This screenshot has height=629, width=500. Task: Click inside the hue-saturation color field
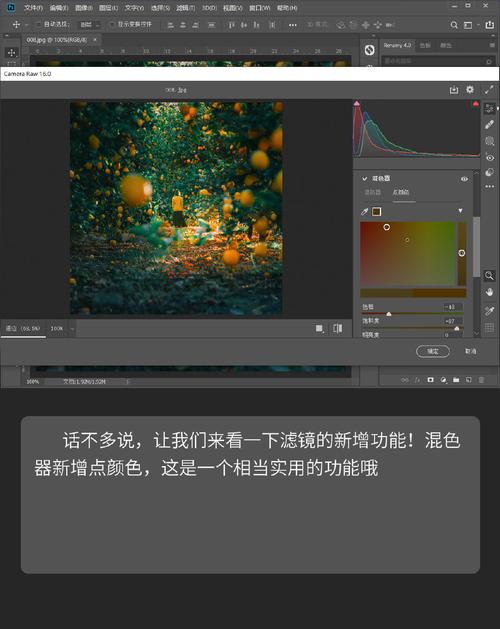(x=407, y=253)
